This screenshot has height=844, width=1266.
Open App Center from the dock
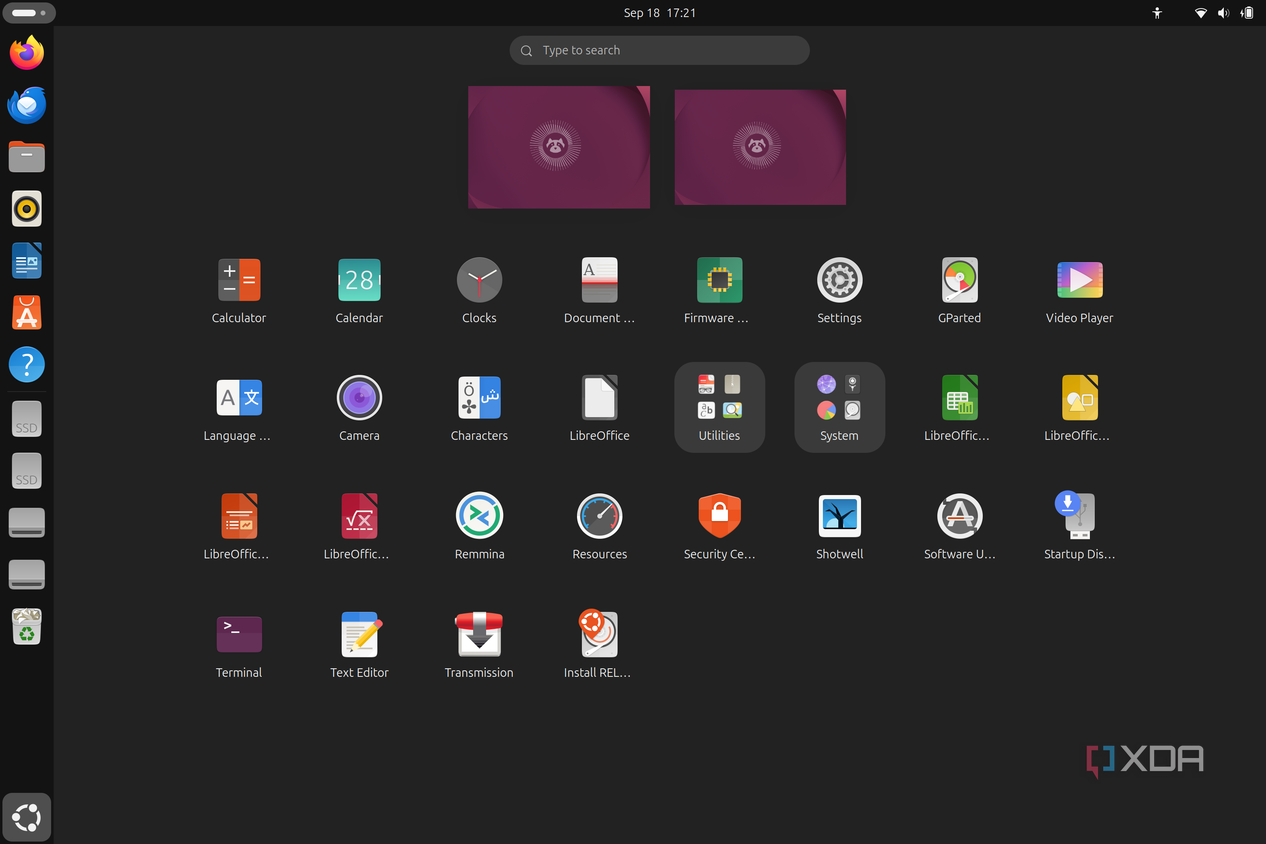tap(27, 312)
